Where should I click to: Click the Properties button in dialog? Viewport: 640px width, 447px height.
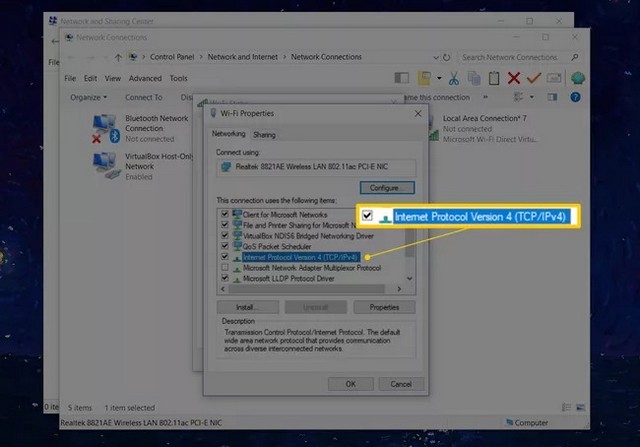point(385,307)
